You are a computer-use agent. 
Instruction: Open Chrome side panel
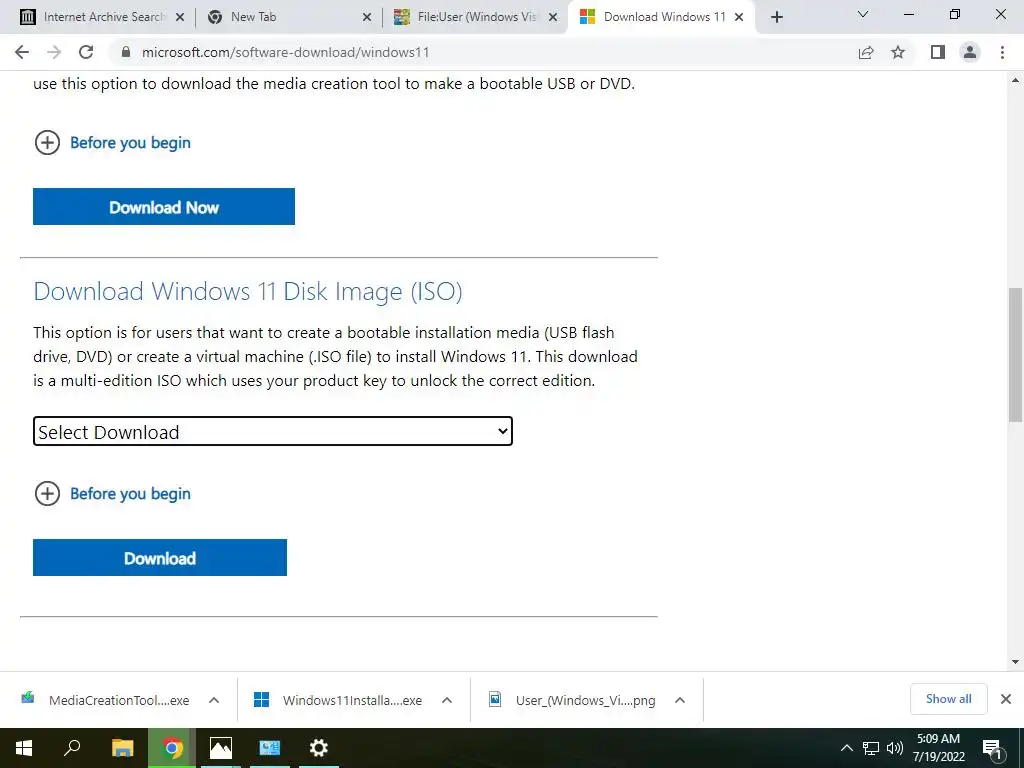pos(938,52)
